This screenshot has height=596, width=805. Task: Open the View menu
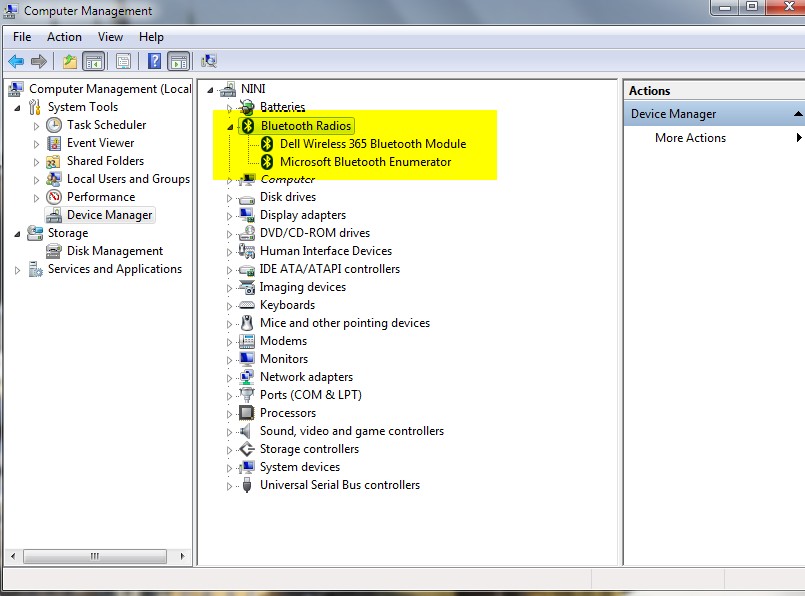click(x=110, y=37)
